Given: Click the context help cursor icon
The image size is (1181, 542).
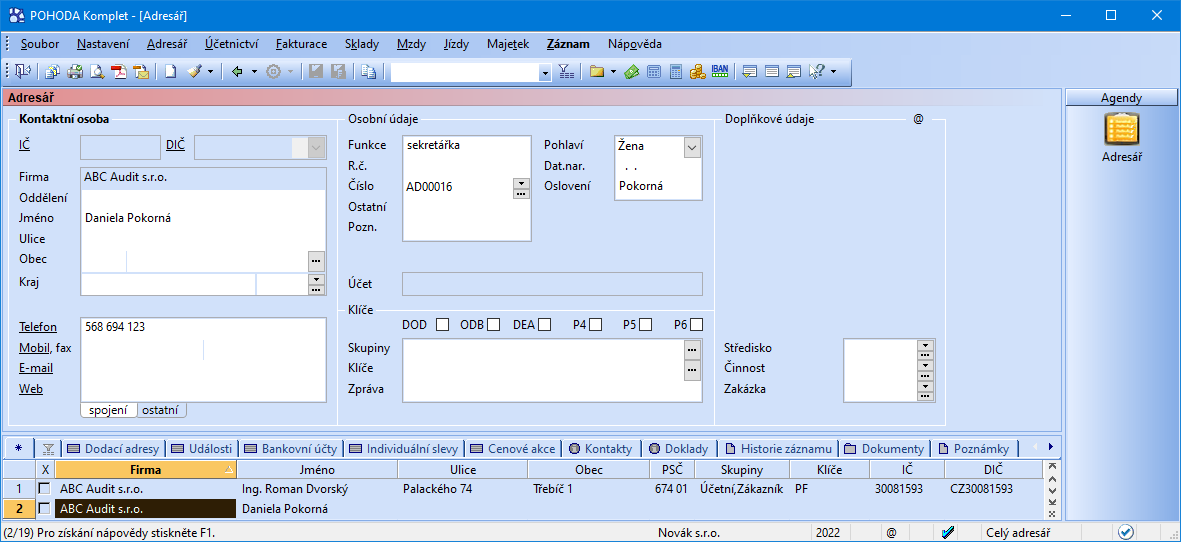Looking at the screenshot, I should click(816, 72).
